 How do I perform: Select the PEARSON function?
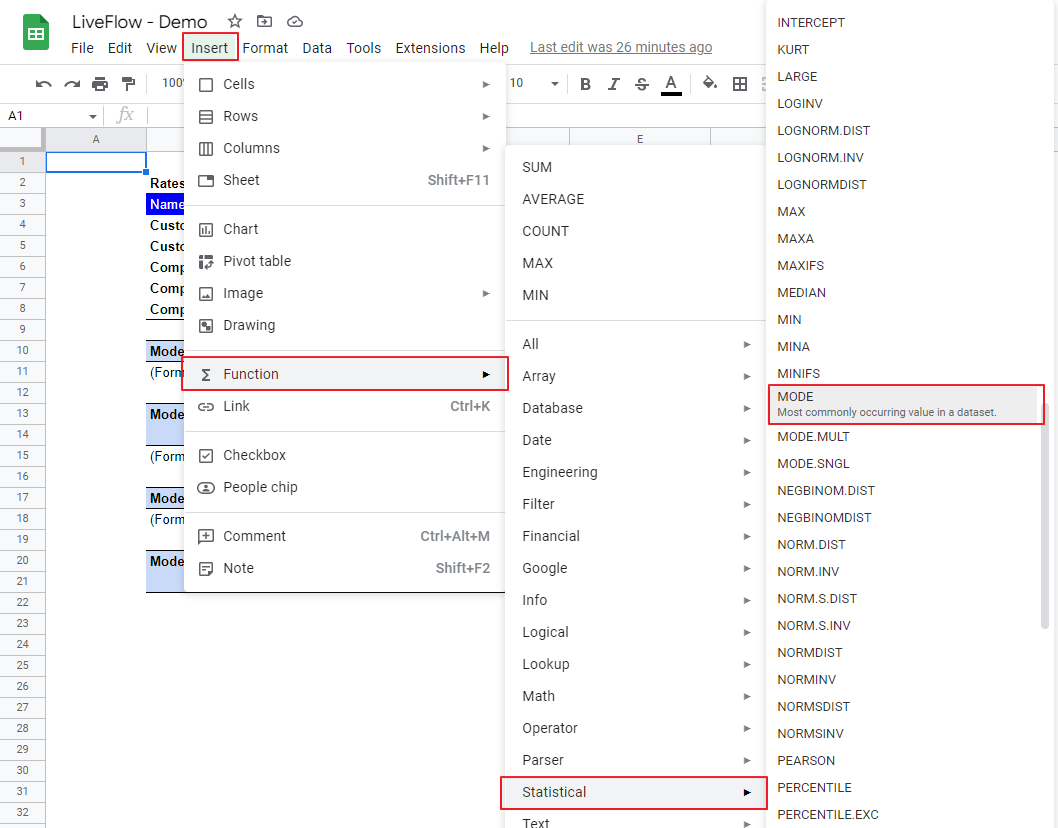click(x=904, y=761)
